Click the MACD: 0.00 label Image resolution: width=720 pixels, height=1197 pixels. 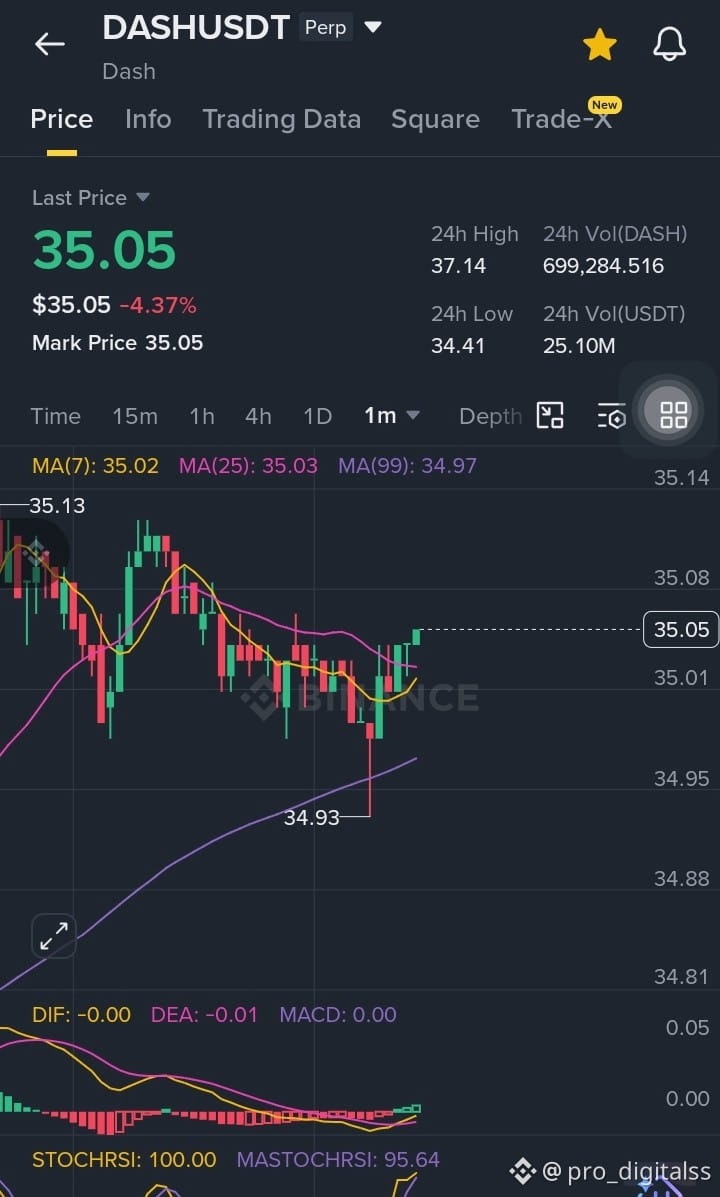click(x=337, y=1015)
